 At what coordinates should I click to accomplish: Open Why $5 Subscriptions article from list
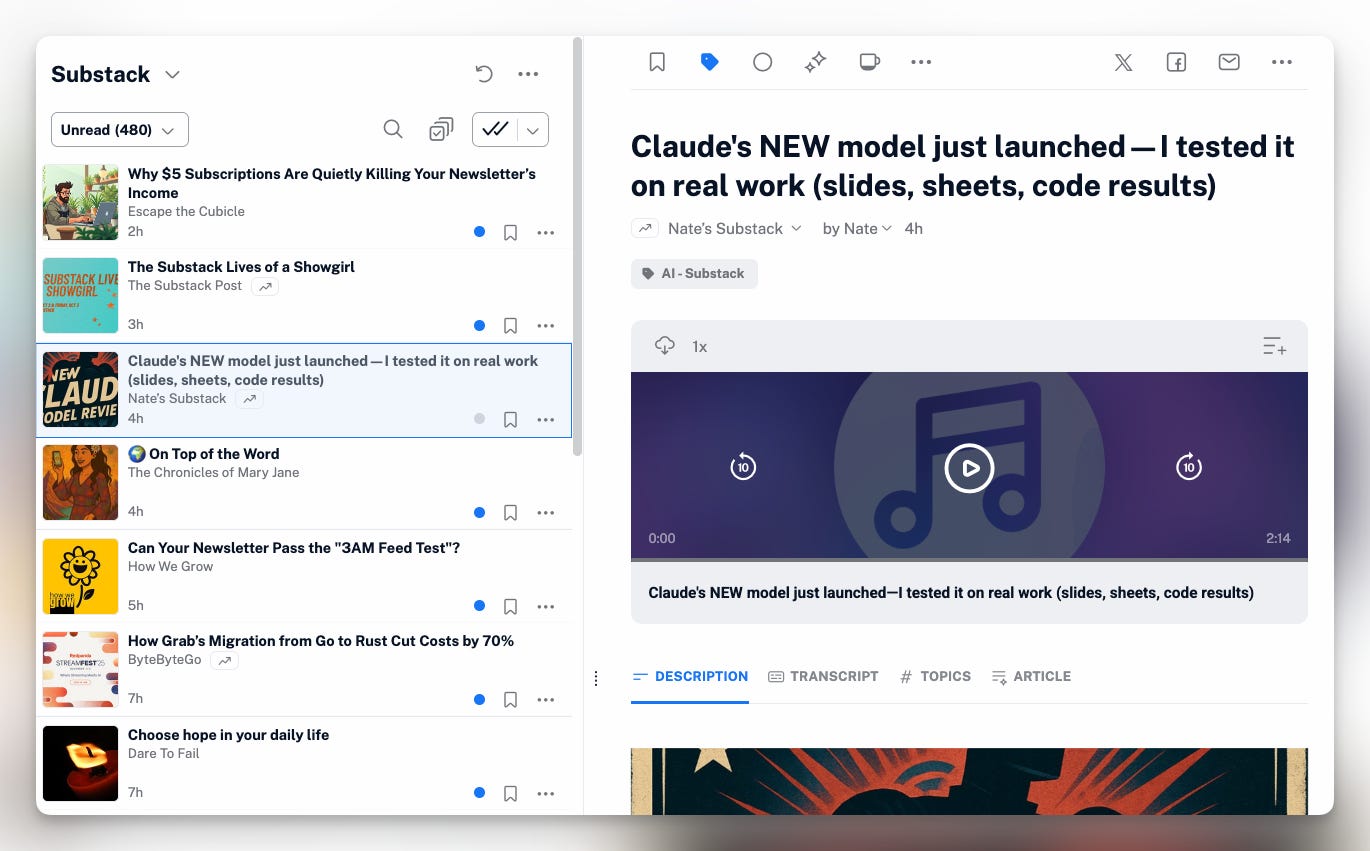[304, 202]
